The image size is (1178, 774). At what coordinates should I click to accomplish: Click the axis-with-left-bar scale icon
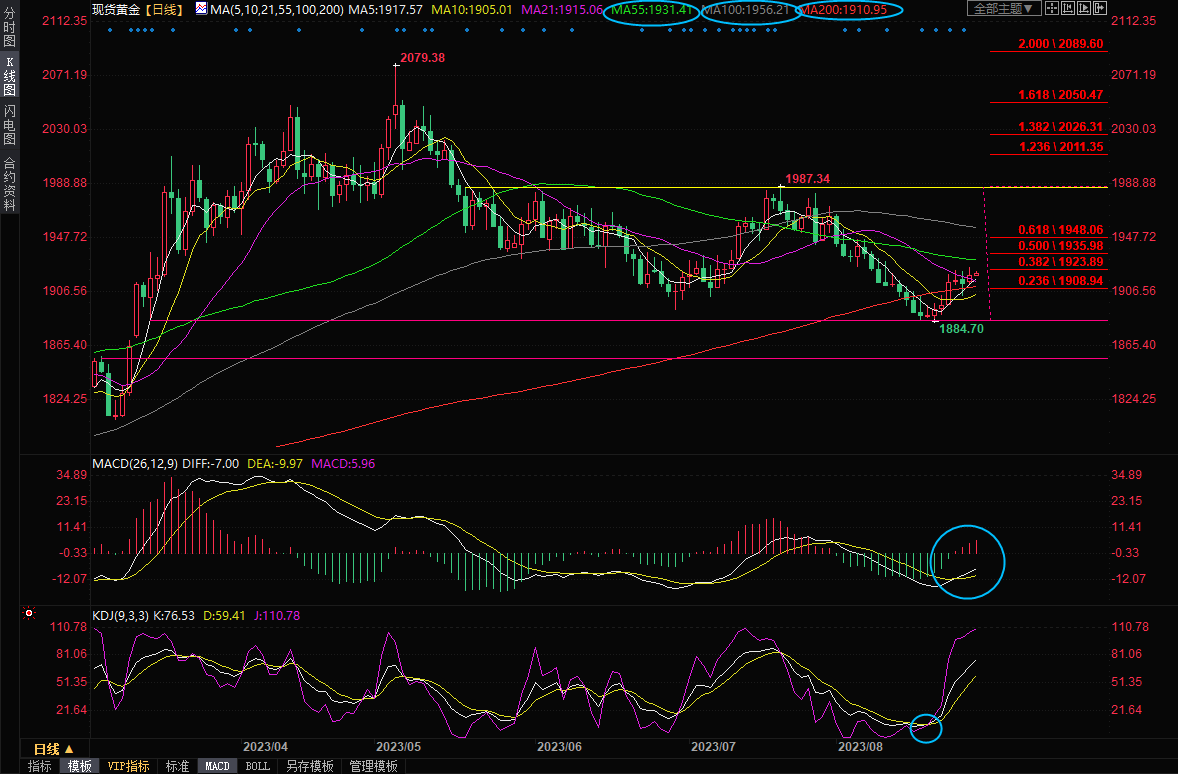(1068, 9)
